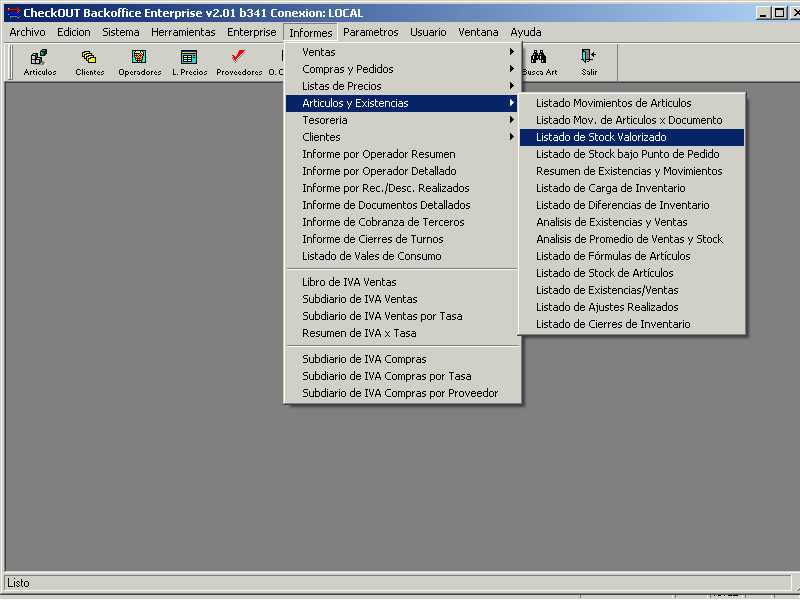This screenshot has width=800, height=600.
Task: Choose Libro de IVA Ventas
Action: pyautogui.click(x=402, y=282)
